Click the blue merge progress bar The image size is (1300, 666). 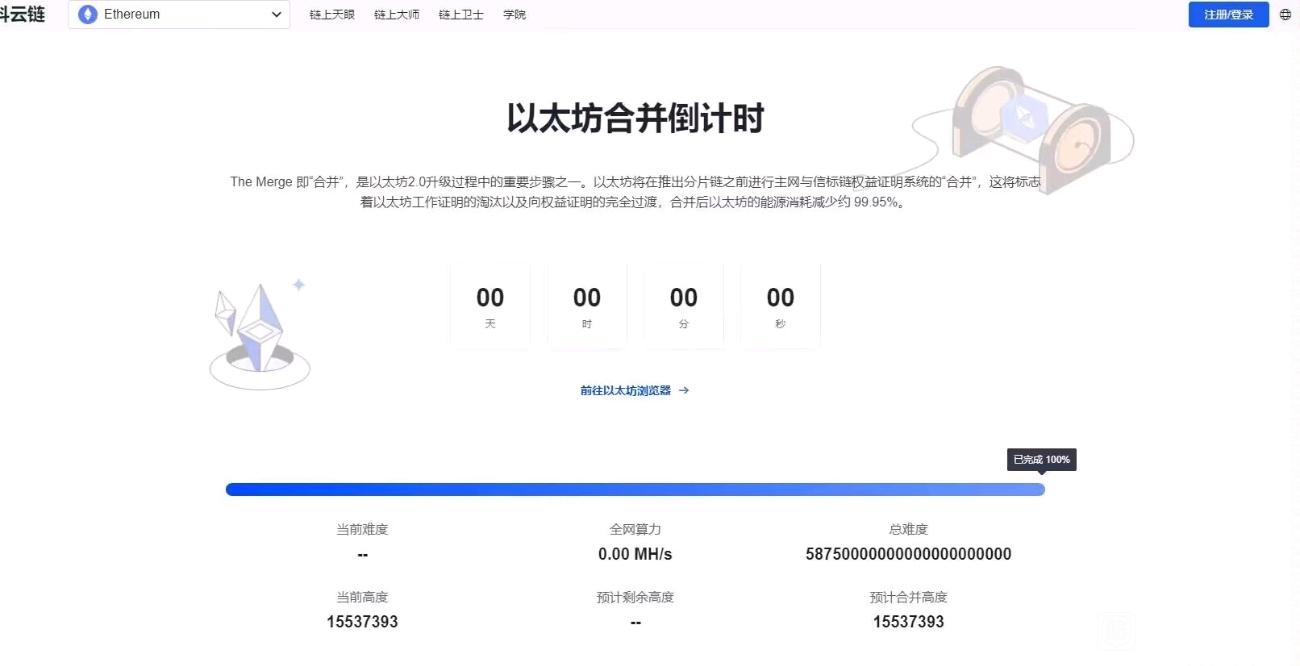(x=635, y=490)
